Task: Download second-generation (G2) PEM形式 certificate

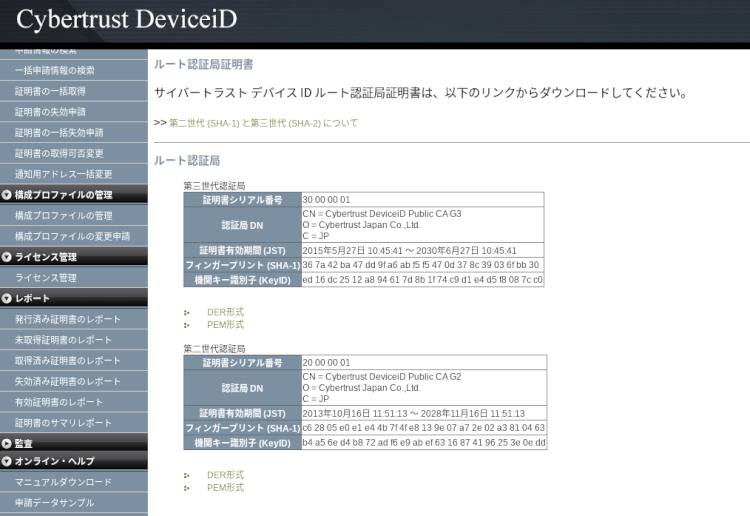Action: (x=225, y=487)
